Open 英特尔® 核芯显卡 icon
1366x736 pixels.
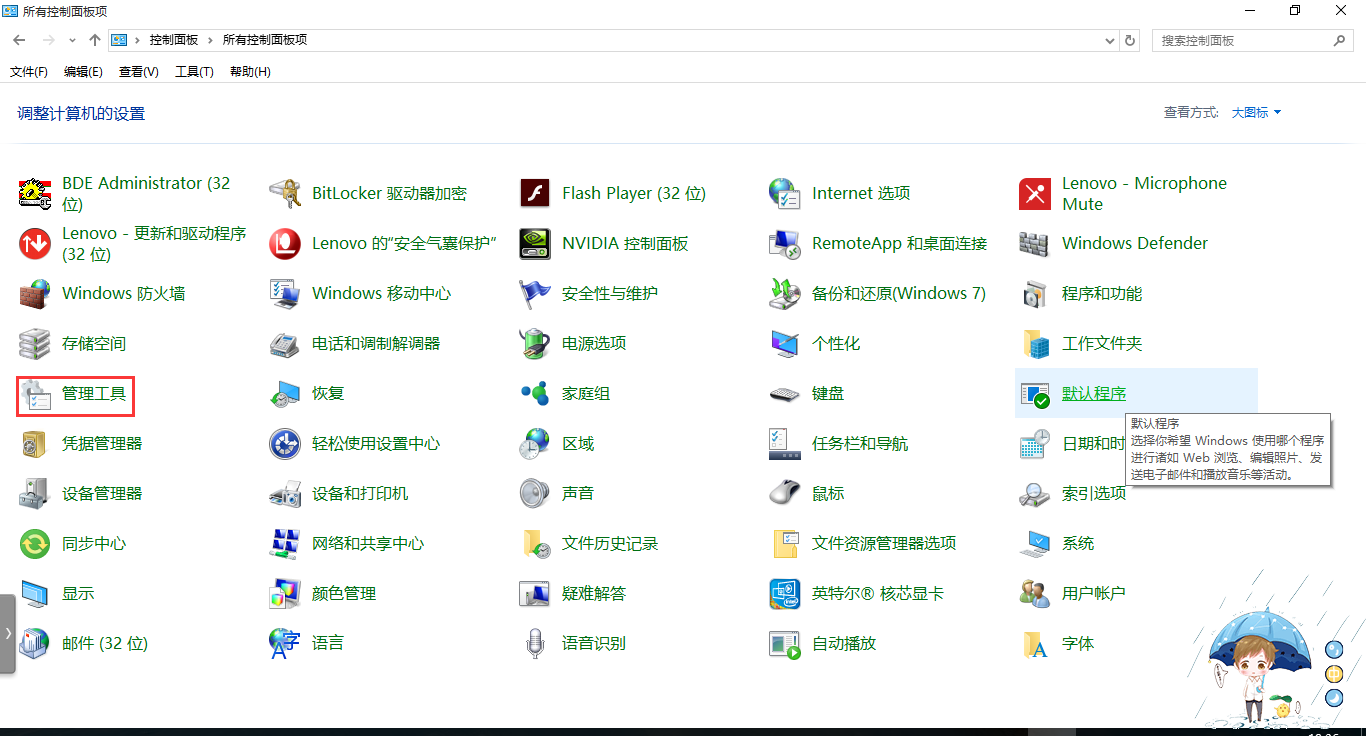pos(785,593)
